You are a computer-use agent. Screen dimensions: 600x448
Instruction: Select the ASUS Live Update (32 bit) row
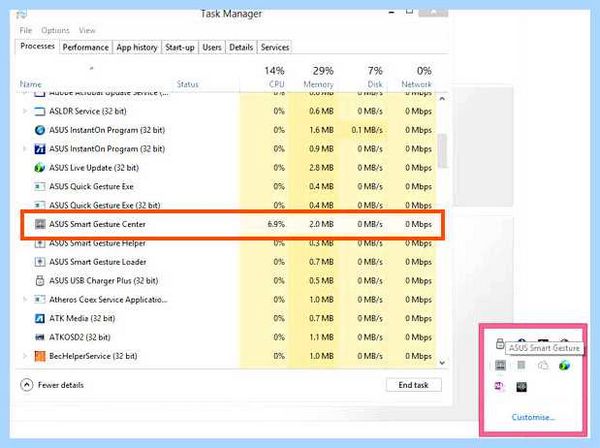pos(228,168)
